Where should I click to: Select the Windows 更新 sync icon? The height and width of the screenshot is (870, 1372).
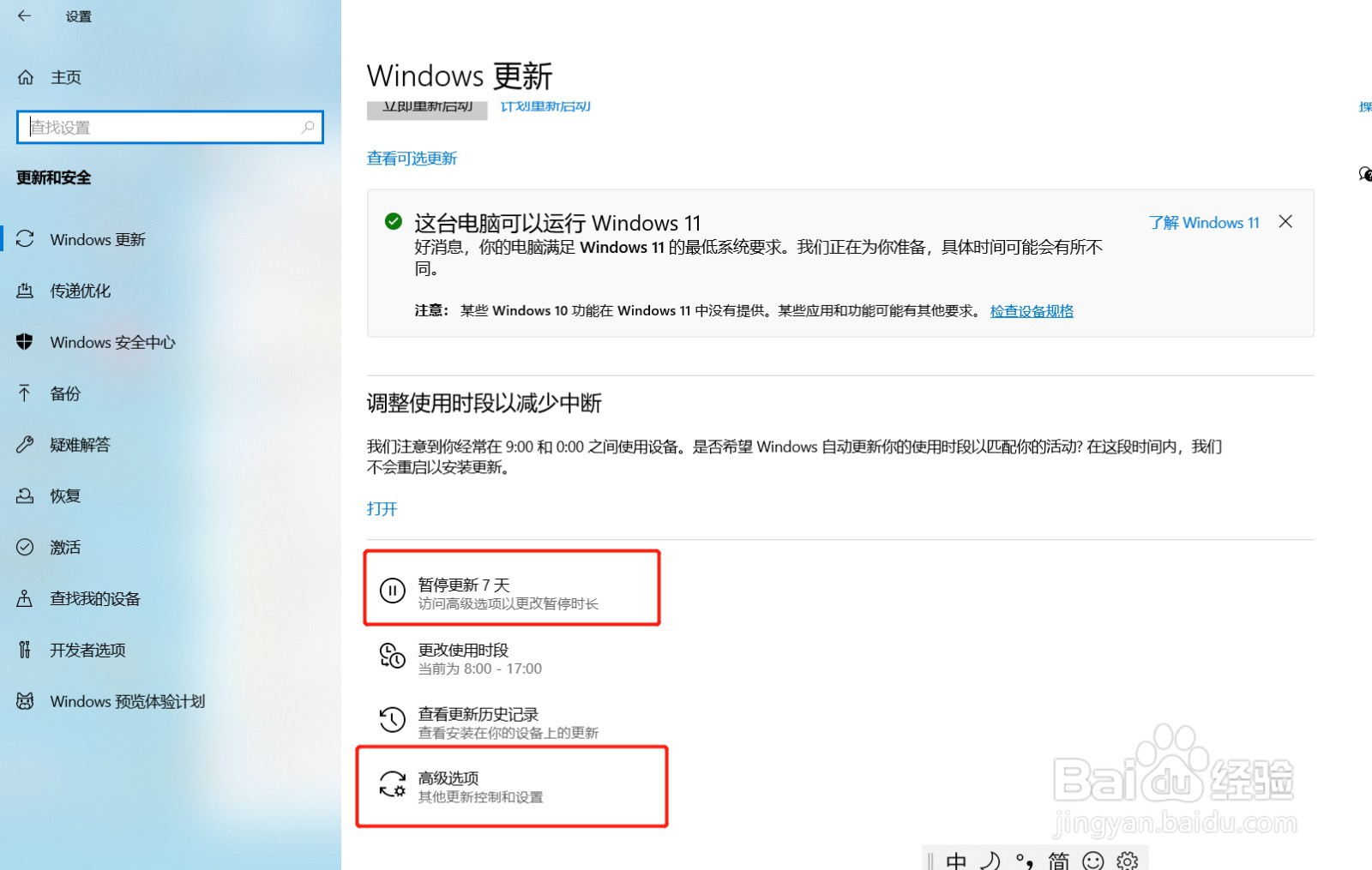pos(25,239)
